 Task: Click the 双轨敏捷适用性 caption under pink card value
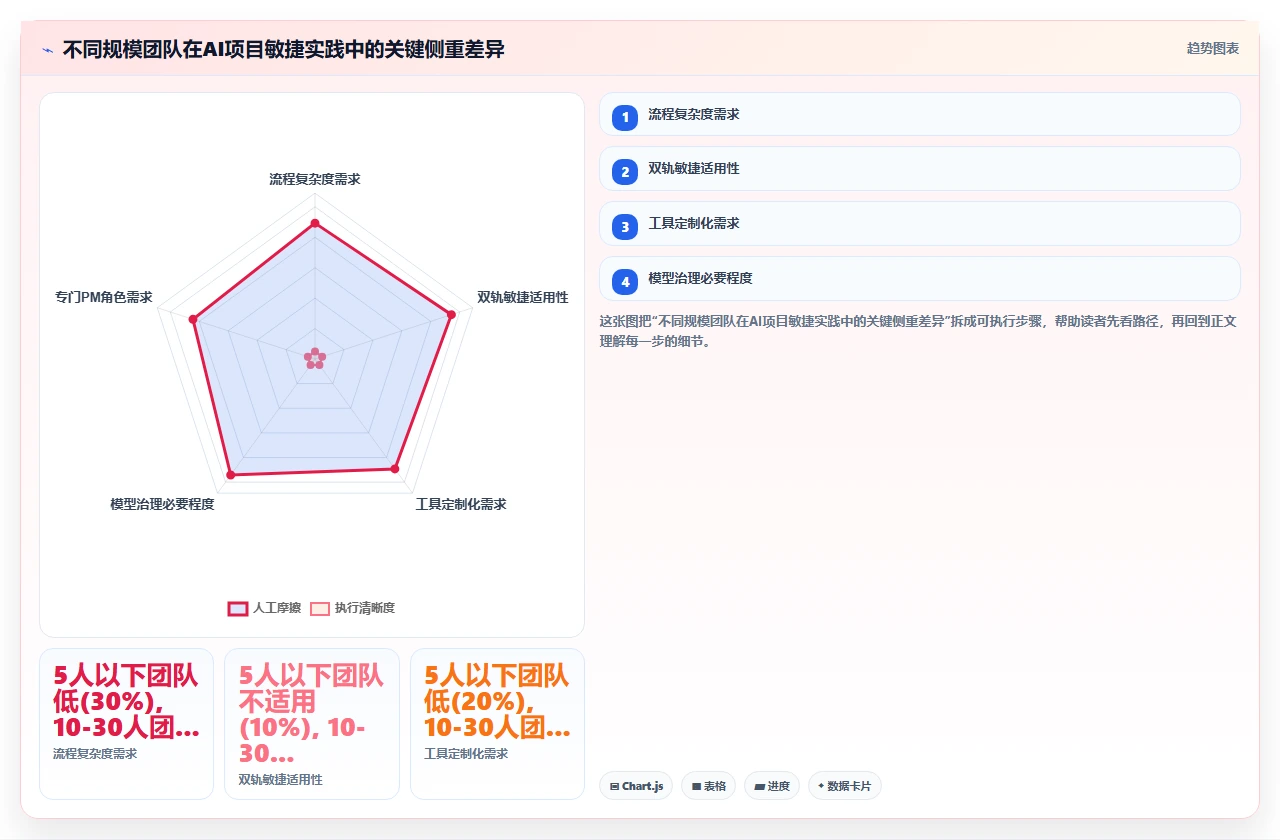coord(281,779)
